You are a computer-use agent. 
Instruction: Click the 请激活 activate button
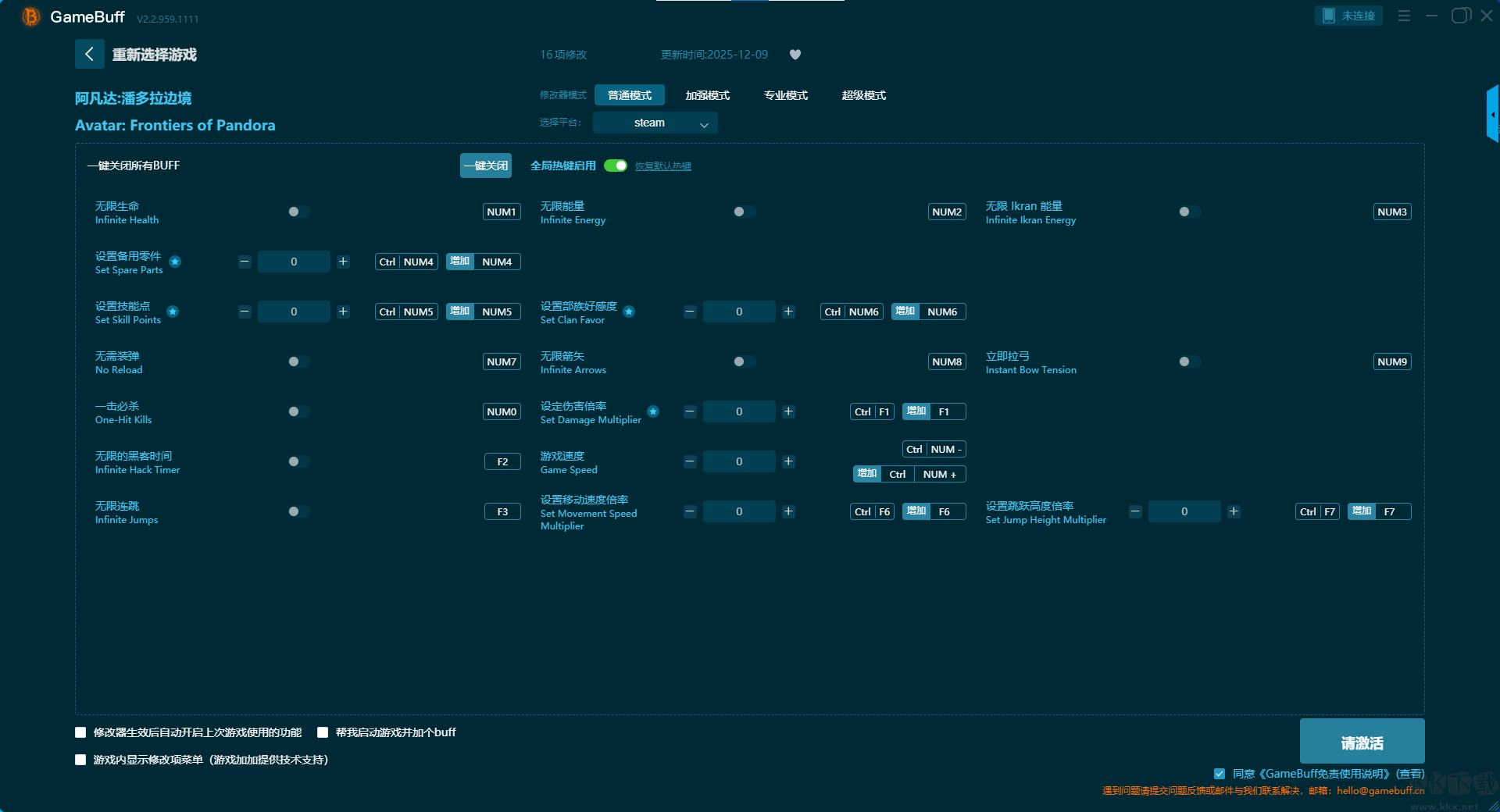pyautogui.click(x=1362, y=742)
